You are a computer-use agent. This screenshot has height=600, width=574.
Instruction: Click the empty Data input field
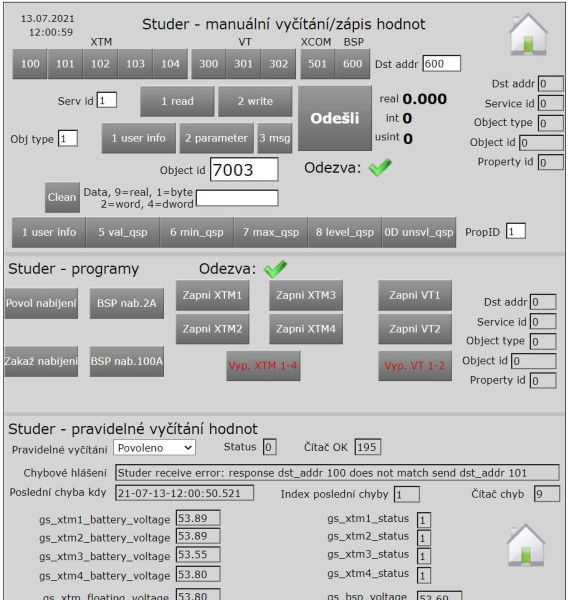[x=237, y=198]
